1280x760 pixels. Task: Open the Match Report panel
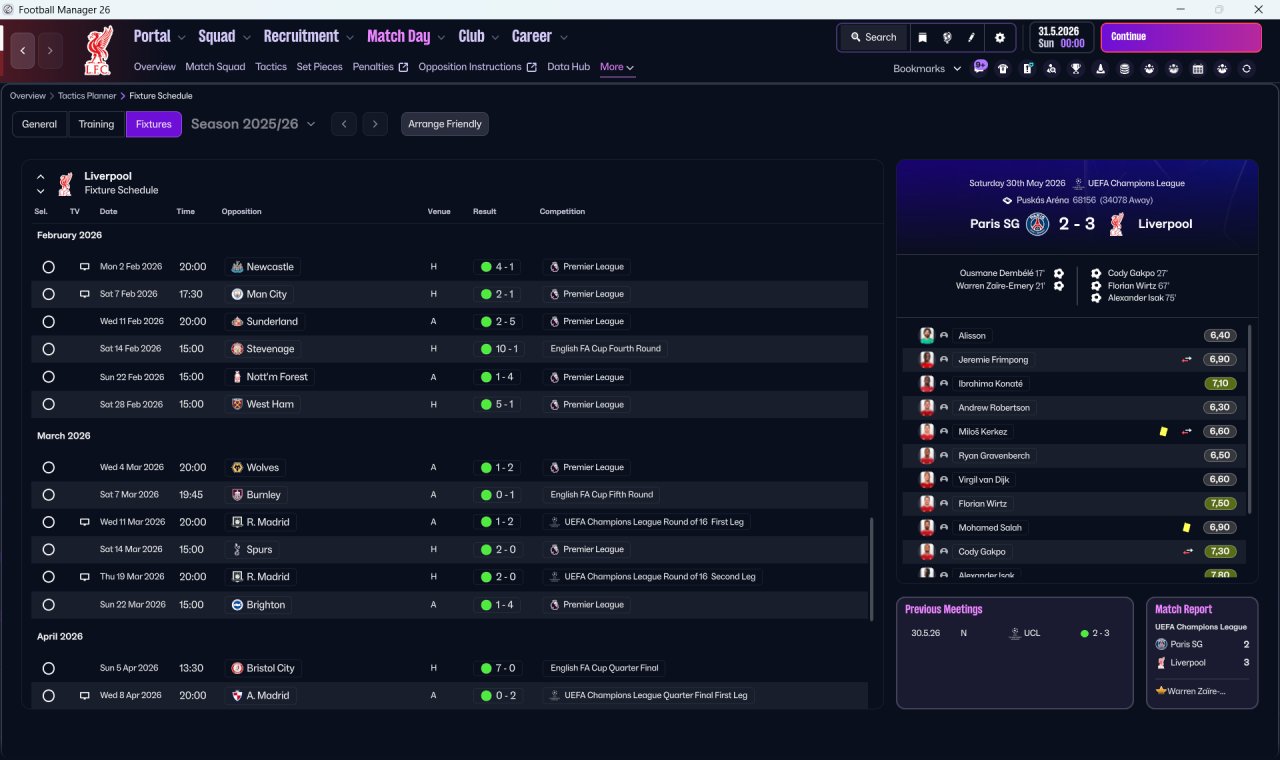[x=1202, y=653]
